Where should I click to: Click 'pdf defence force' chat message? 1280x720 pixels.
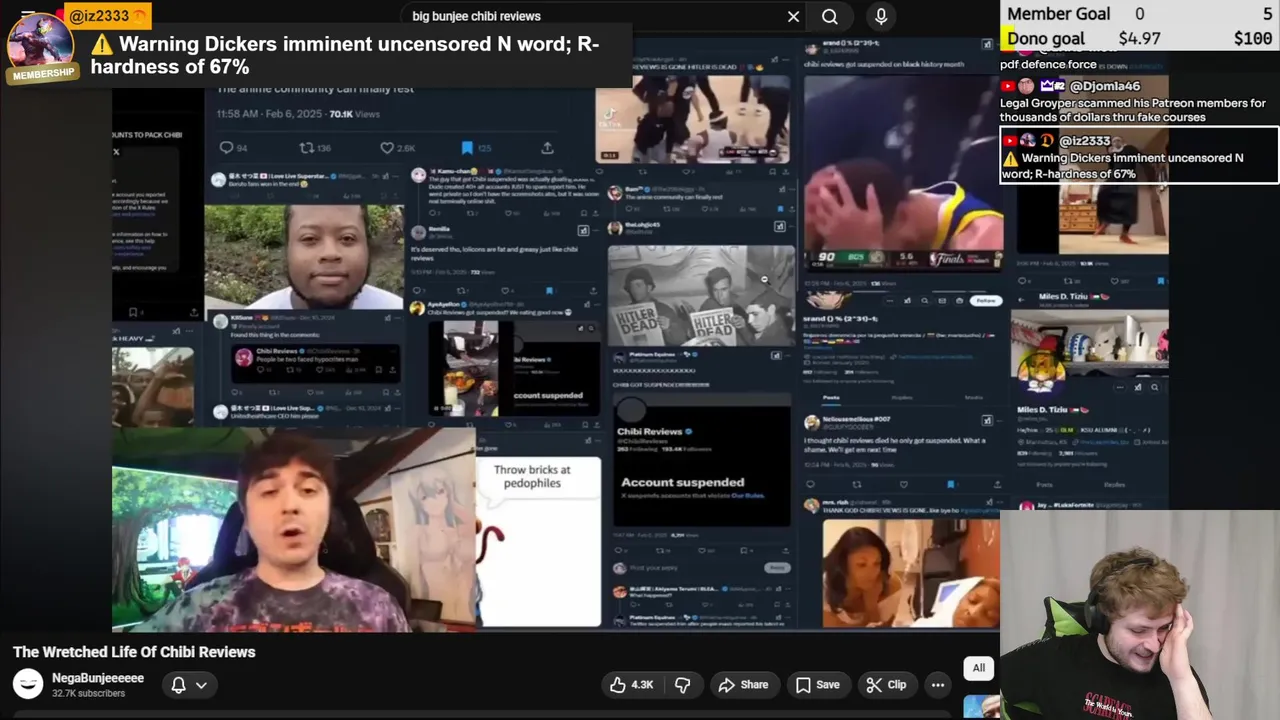pyautogui.click(x=1048, y=64)
